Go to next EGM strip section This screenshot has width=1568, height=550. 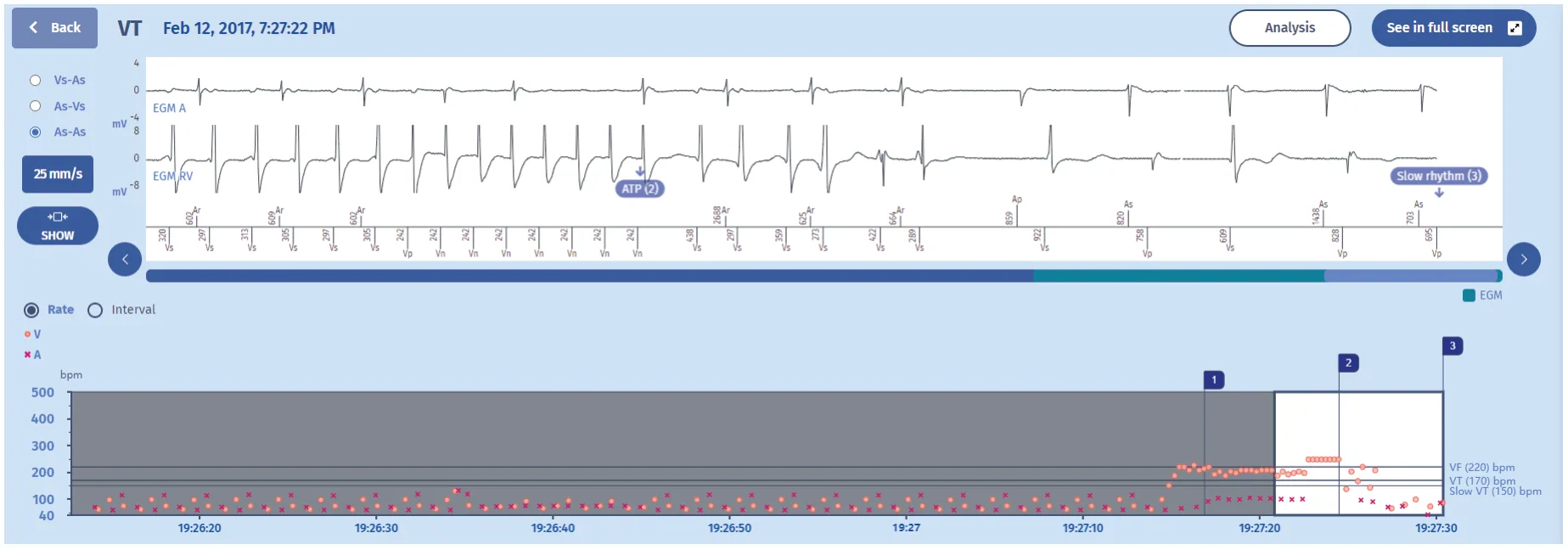1524,260
